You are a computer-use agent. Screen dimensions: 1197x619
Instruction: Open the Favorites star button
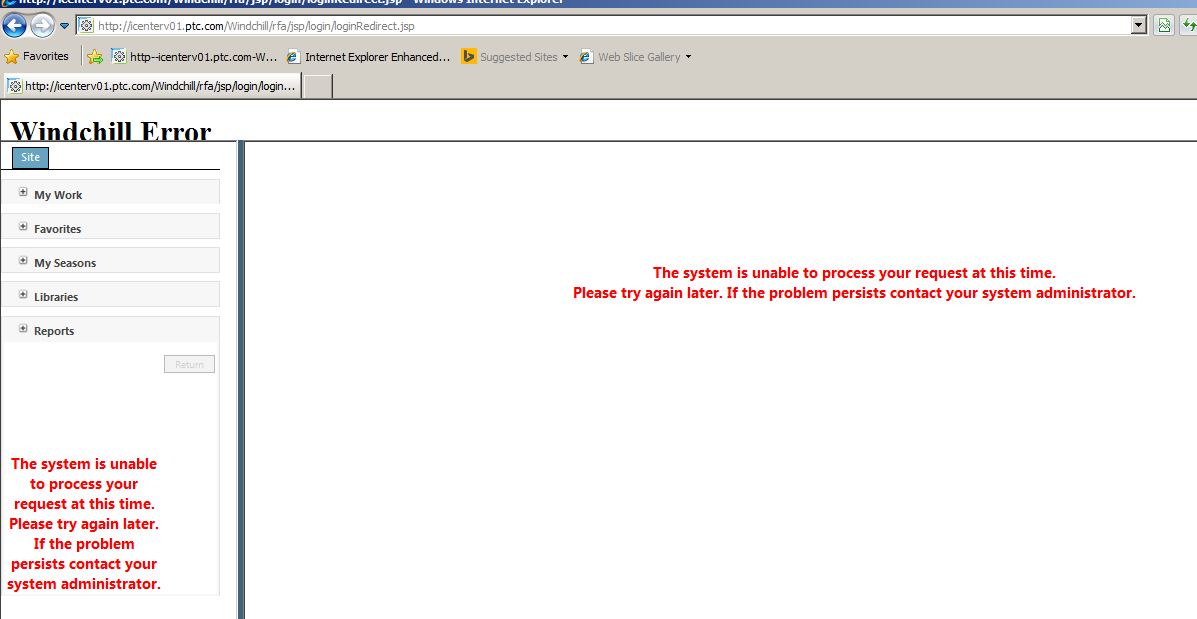point(37,56)
